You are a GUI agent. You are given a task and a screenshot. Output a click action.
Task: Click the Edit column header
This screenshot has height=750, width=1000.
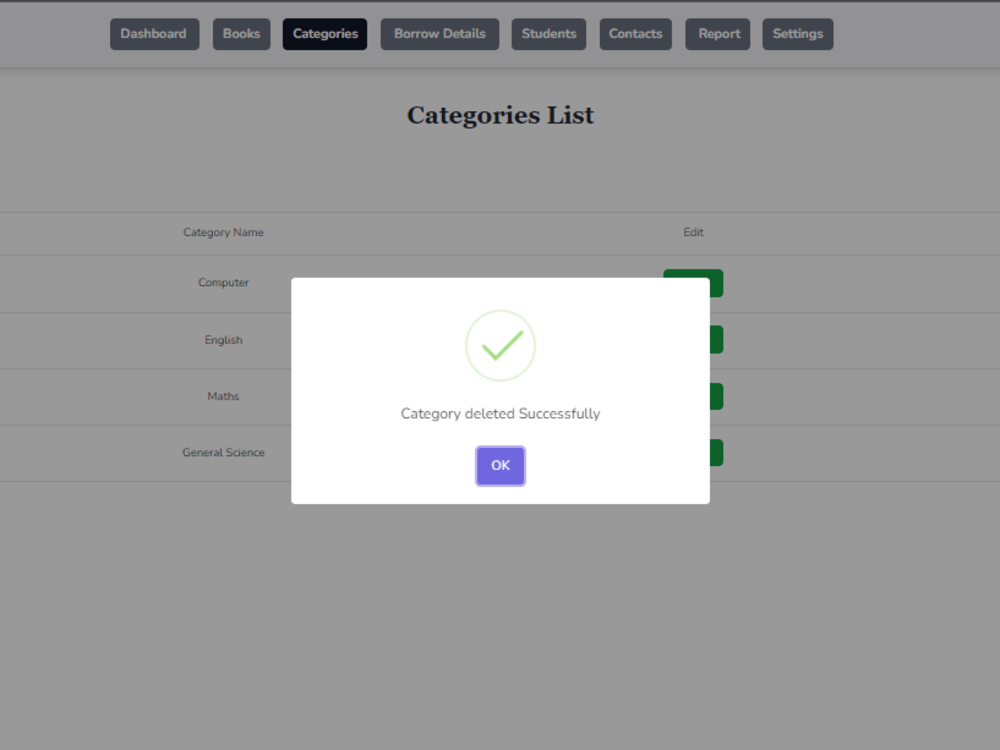pyautogui.click(x=693, y=232)
